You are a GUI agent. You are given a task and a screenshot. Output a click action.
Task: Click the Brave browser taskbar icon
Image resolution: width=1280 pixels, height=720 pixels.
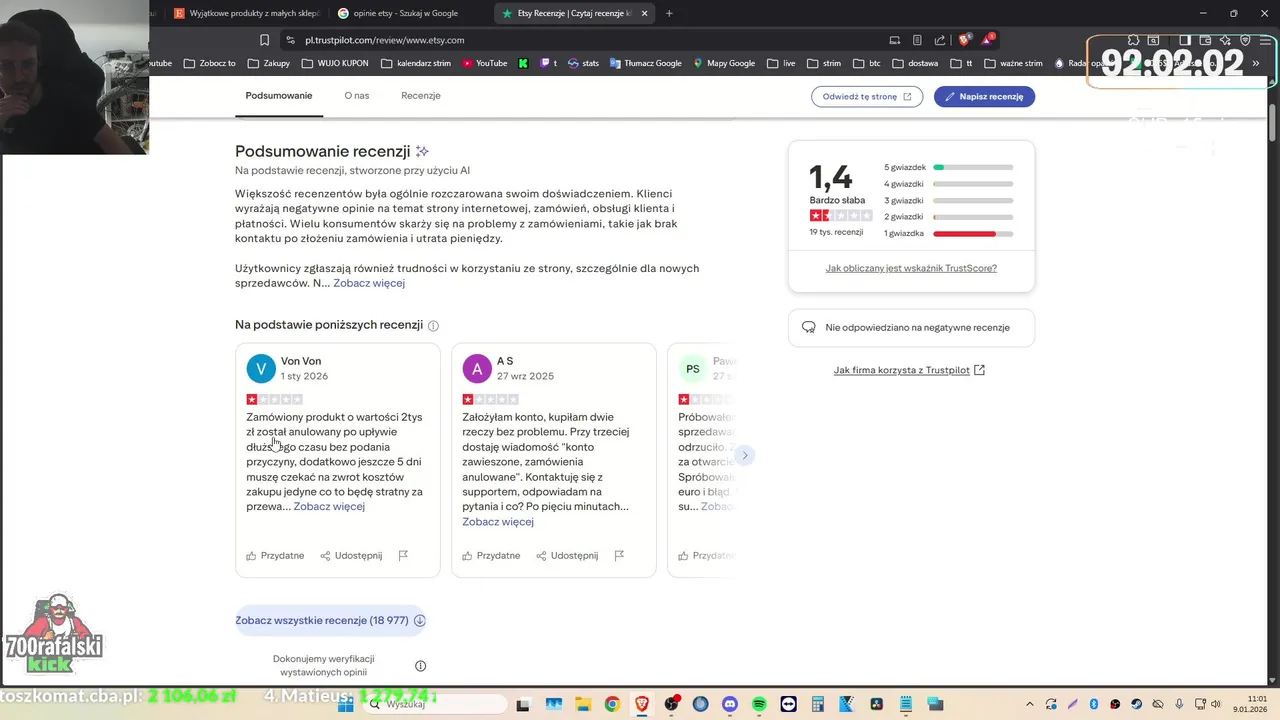[x=642, y=704]
